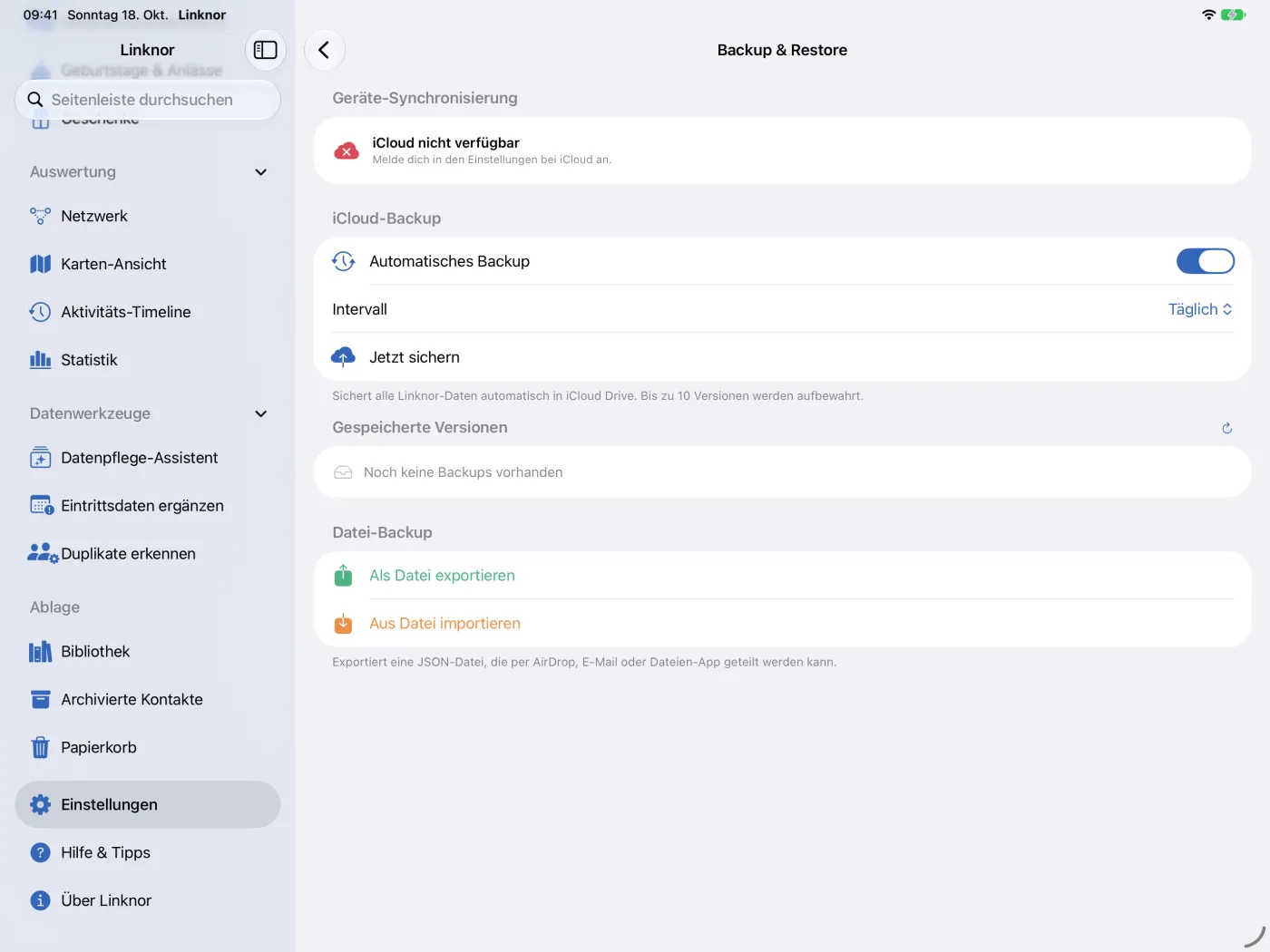Click the Statistik bar chart icon
Viewport: 1270px width, 952px height.
point(40,360)
